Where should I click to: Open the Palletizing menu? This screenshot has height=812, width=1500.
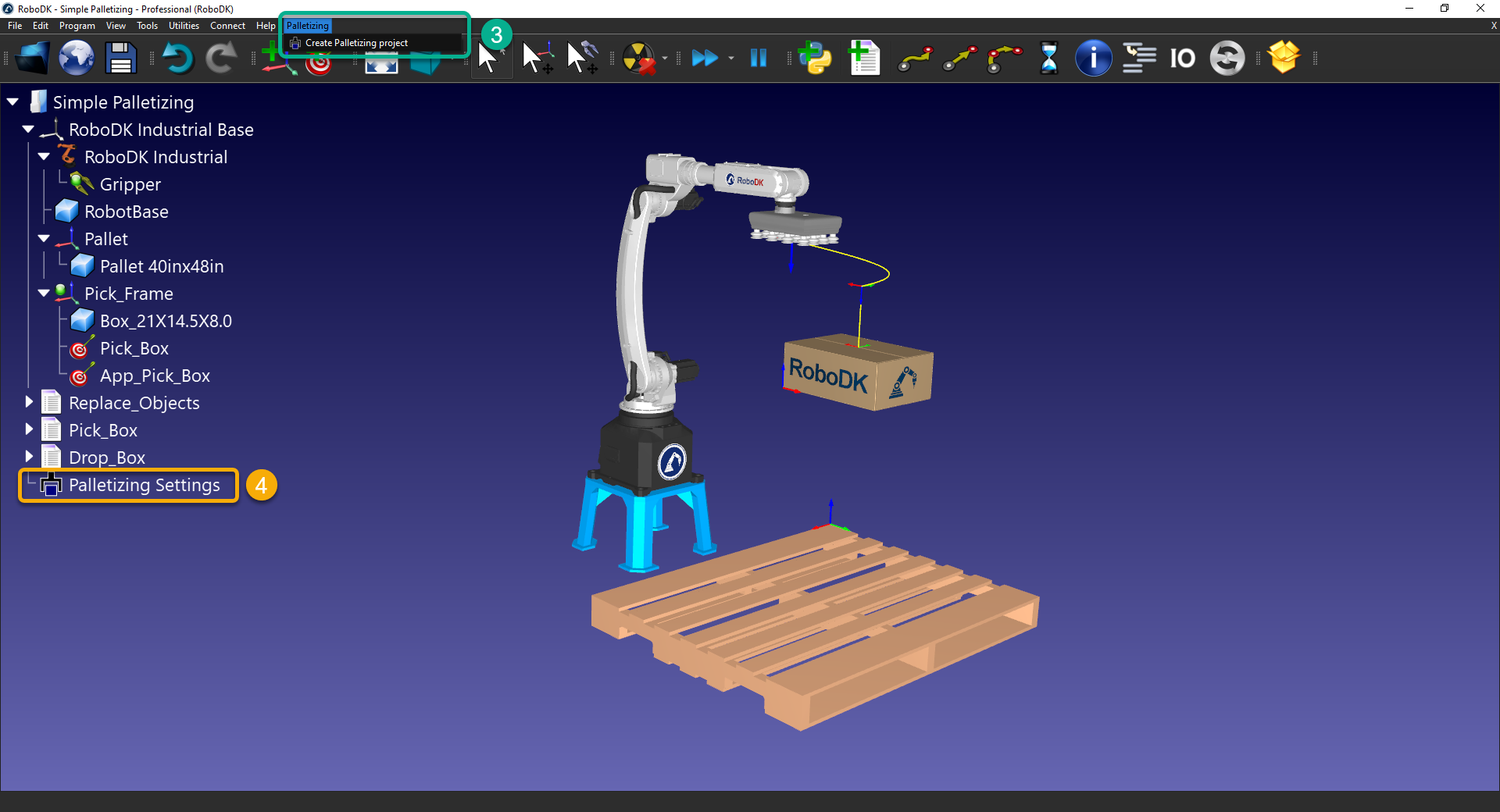click(307, 26)
